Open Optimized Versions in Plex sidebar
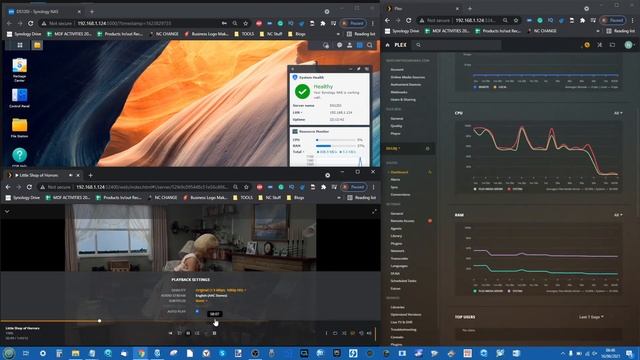This screenshot has width=640, height=360. pyautogui.click(x=406, y=315)
